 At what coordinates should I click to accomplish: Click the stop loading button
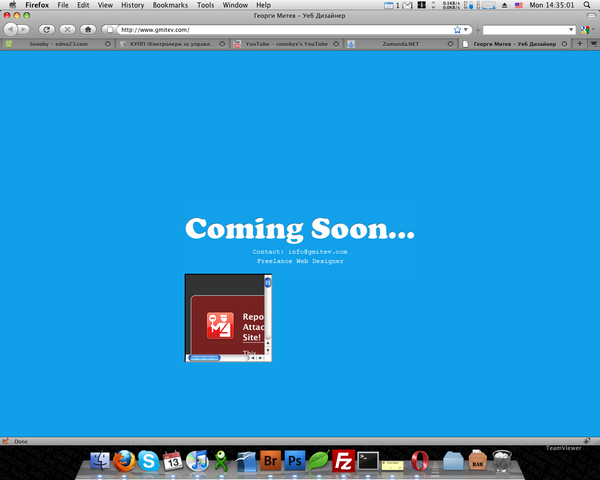(x=67, y=29)
